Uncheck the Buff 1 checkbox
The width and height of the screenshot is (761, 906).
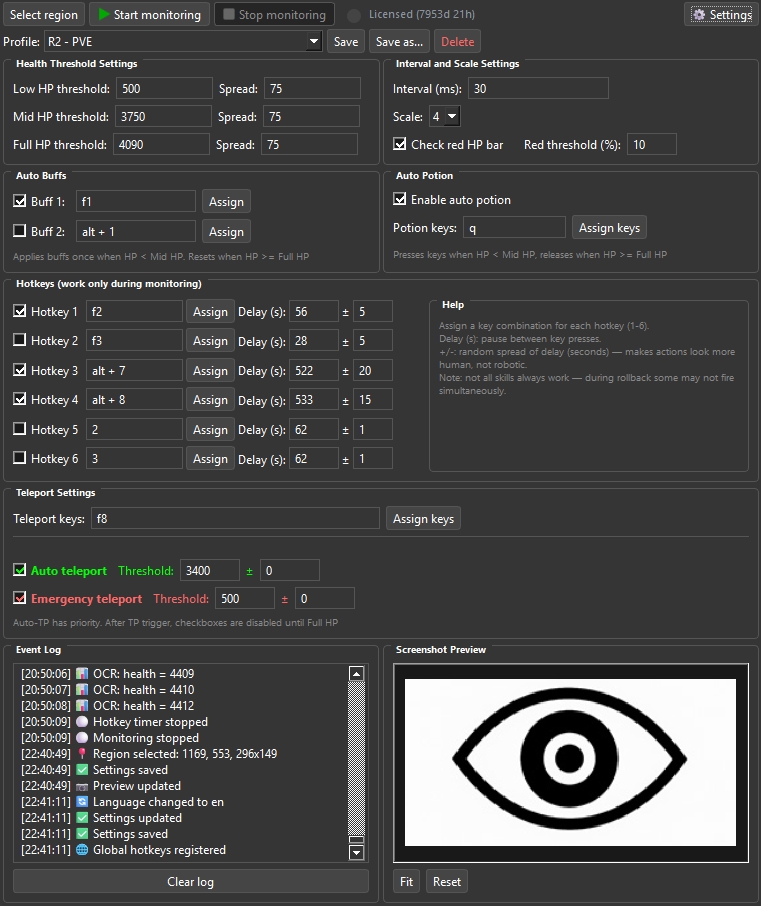pyautogui.click(x=20, y=201)
